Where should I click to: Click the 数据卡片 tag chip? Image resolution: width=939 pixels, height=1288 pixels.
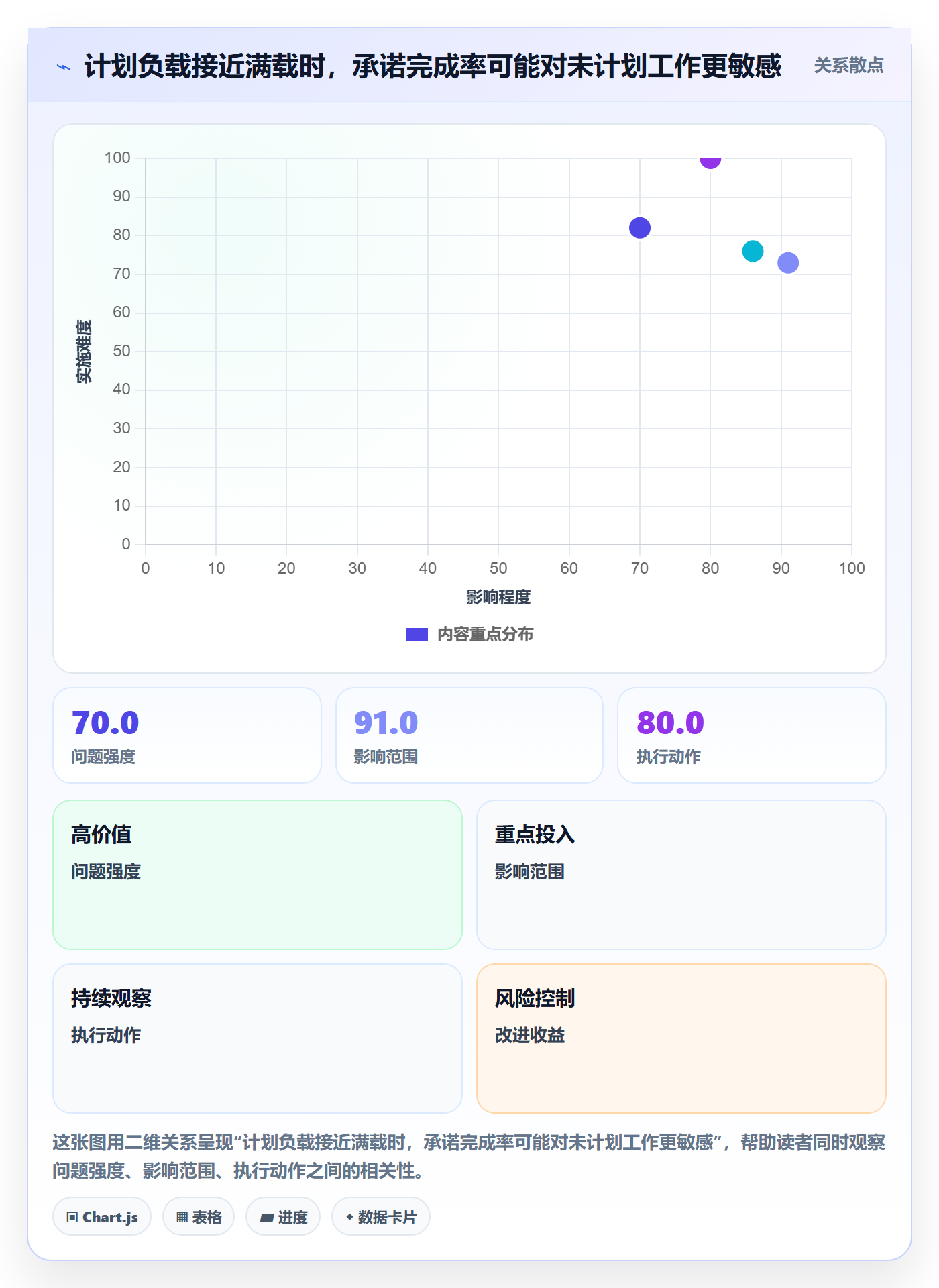(x=381, y=1217)
